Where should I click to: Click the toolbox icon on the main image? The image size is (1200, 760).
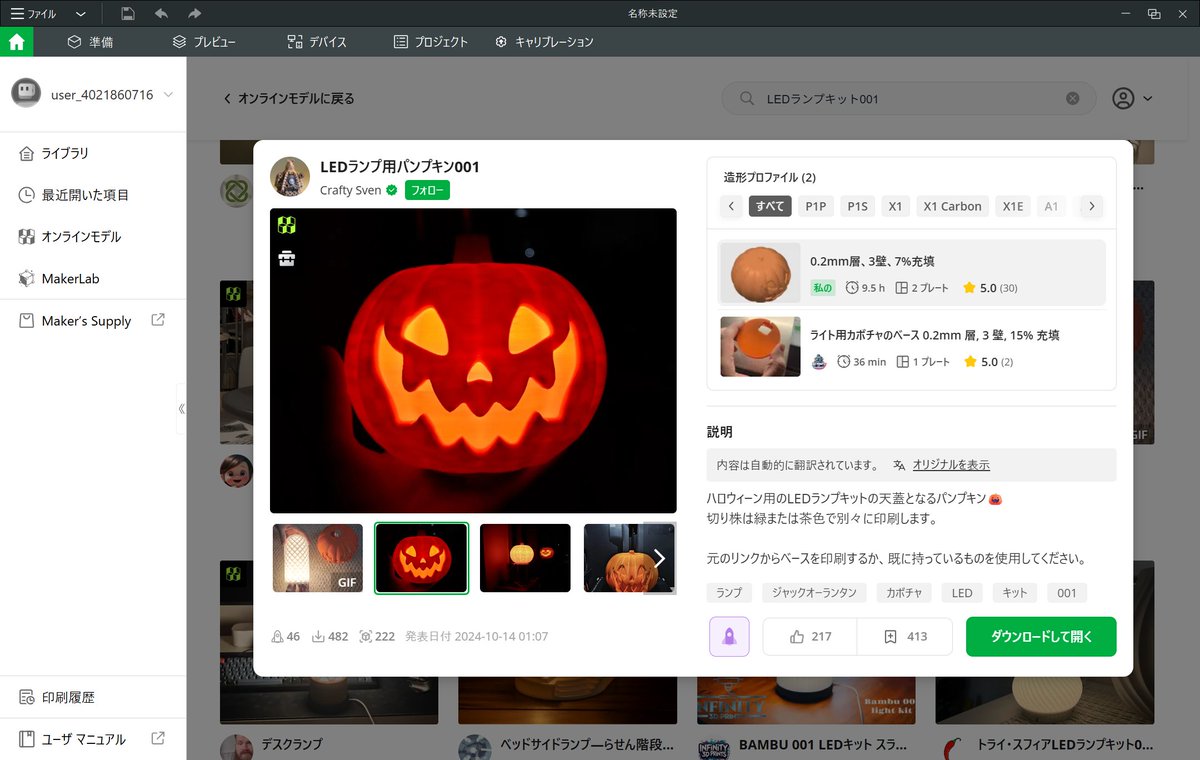pos(287,259)
